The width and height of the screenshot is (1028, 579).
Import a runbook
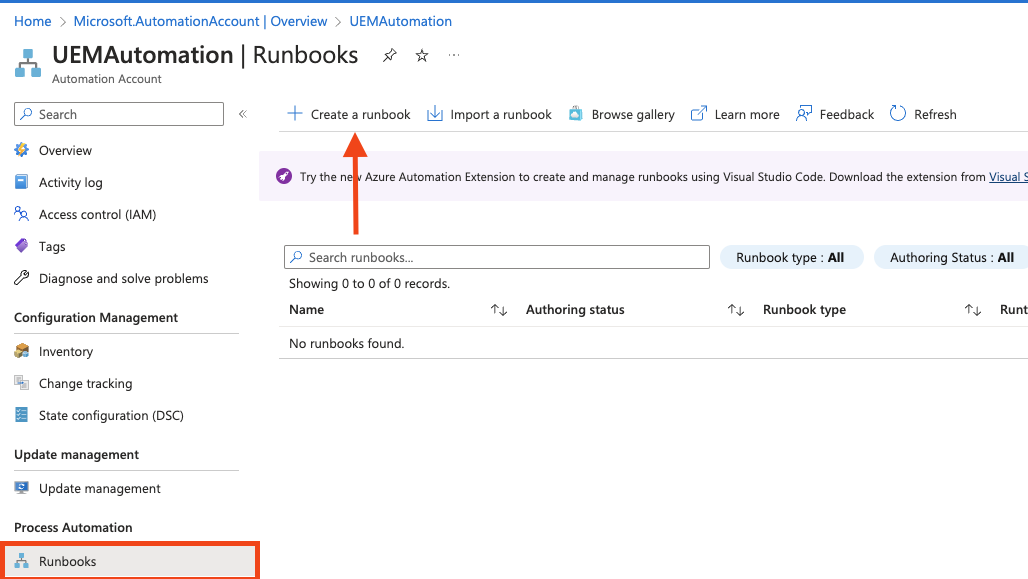click(489, 114)
